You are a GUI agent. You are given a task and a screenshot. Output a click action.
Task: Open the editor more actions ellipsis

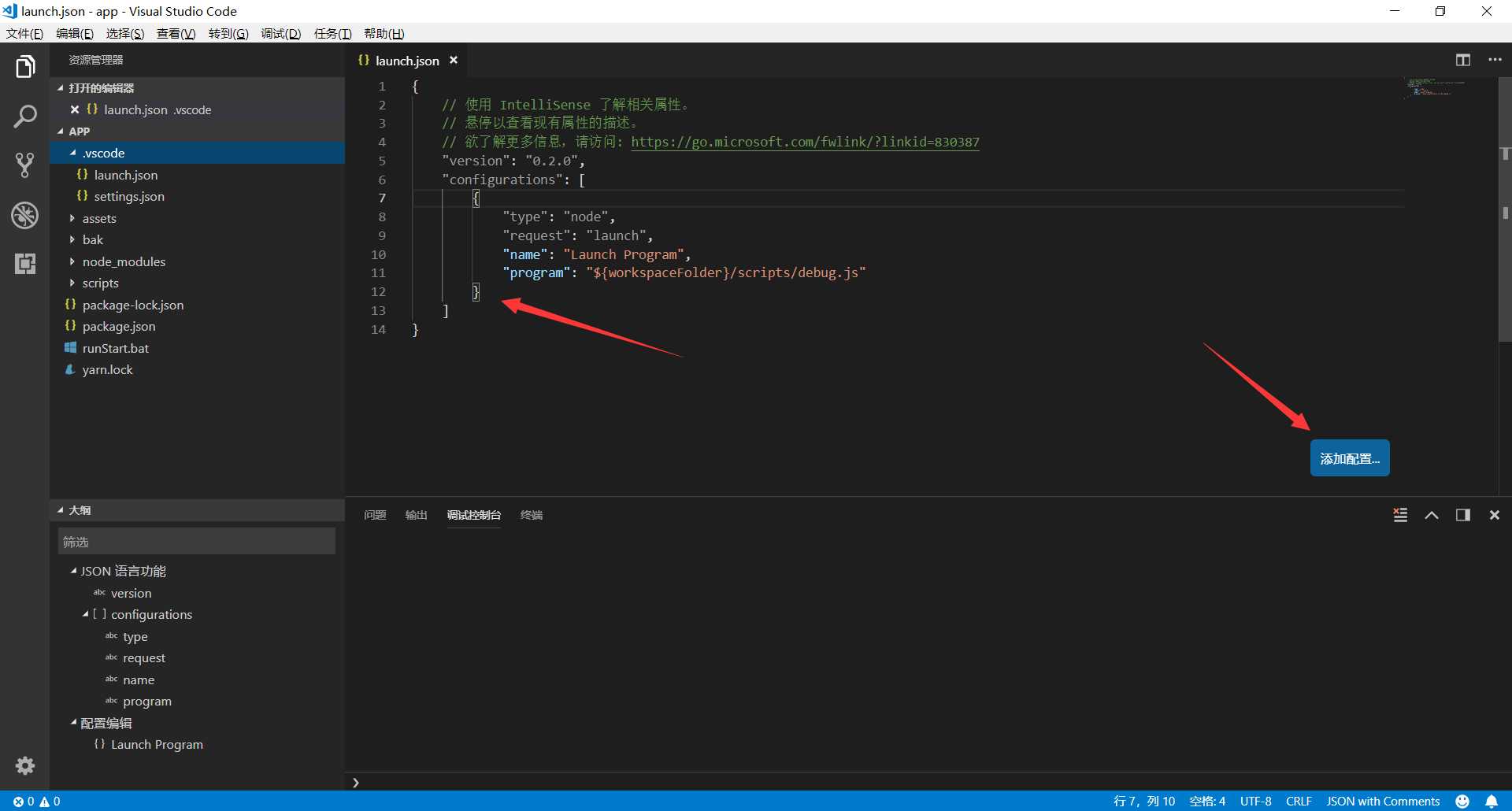tap(1495, 60)
